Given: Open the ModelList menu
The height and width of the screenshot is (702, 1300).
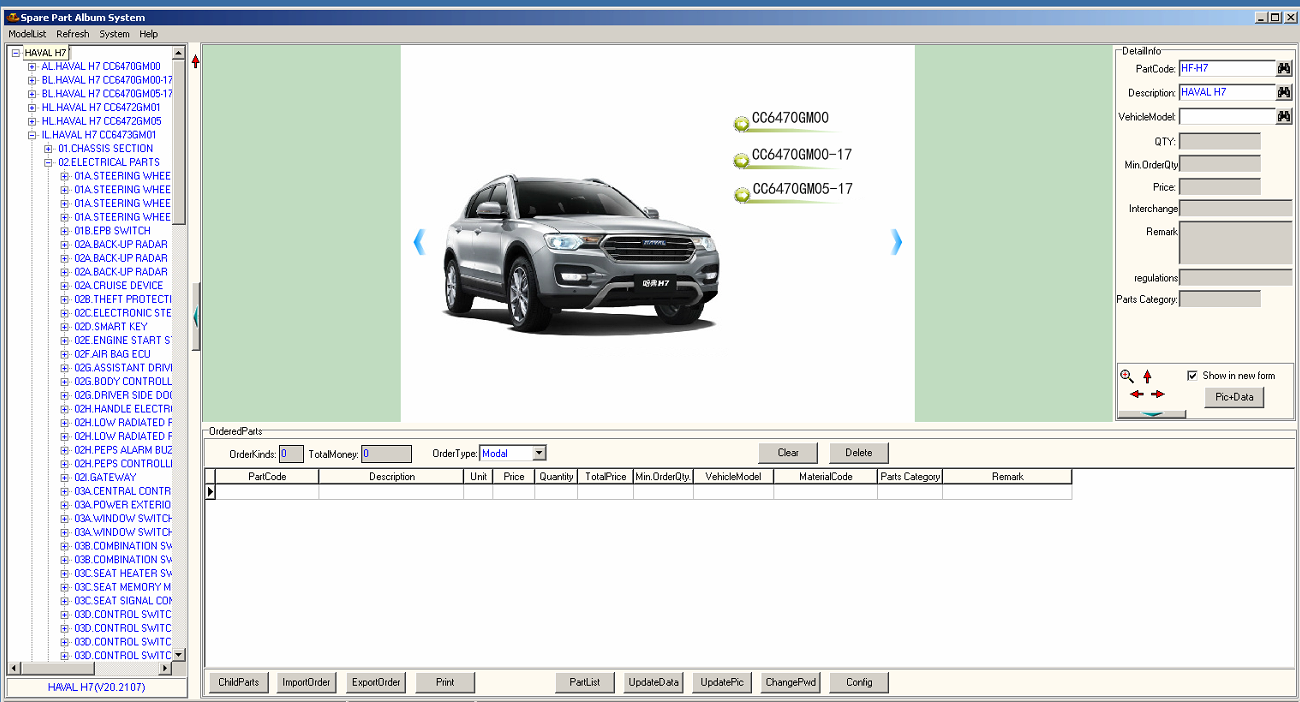Looking at the screenshot, I should tap(27, 34).
